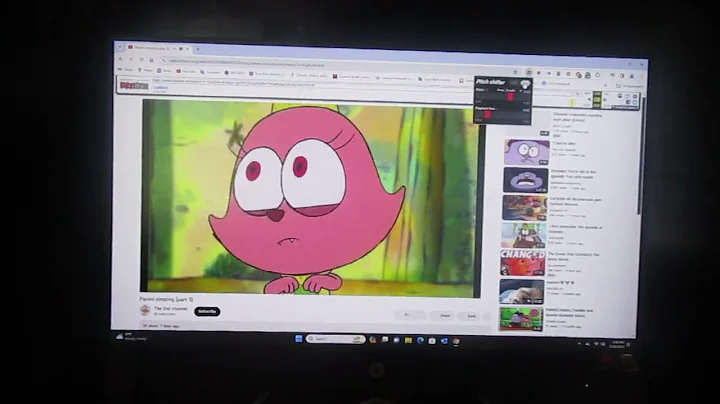Open the browser profile avatar icon

pos(632,76)
